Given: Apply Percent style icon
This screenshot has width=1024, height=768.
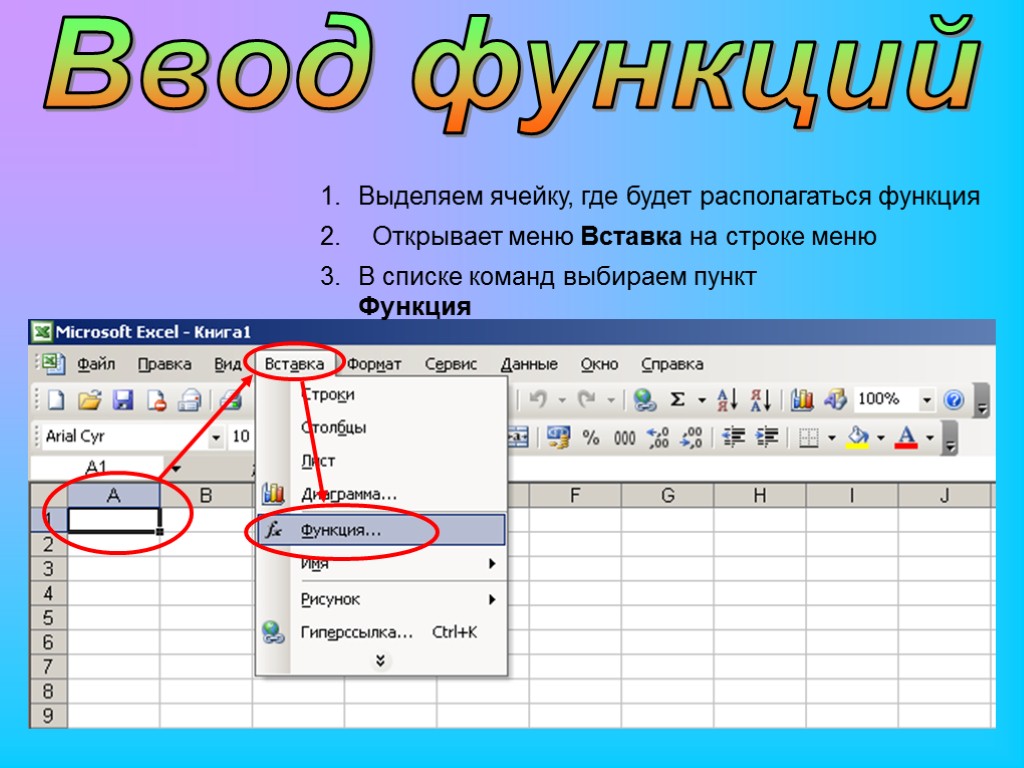Looking at the screenshot, I should (591, 437).
